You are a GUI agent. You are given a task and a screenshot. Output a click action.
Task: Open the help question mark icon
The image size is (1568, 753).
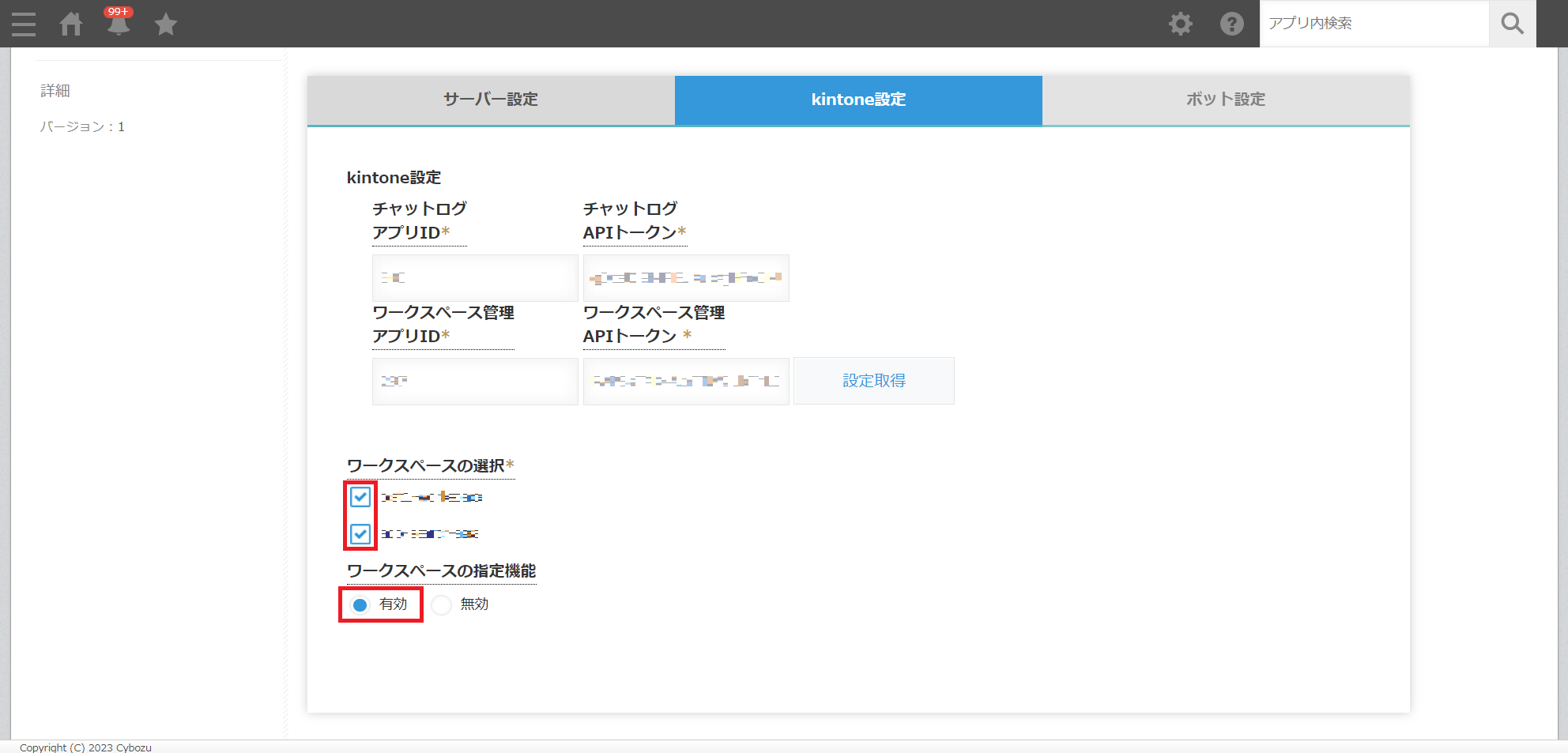click(x=1231, y=24)
